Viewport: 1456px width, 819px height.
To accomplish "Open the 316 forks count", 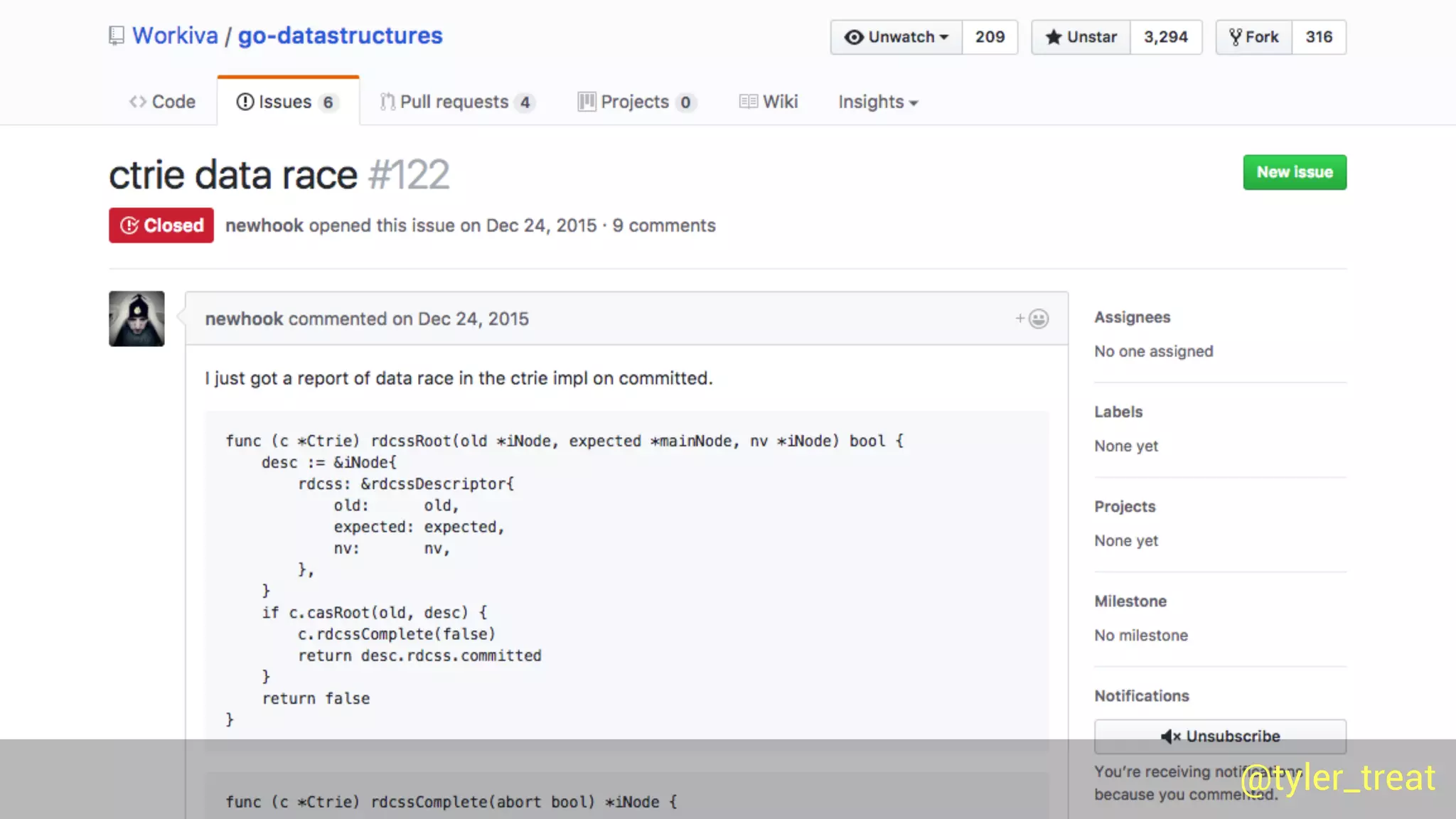I will (1319, 37).
